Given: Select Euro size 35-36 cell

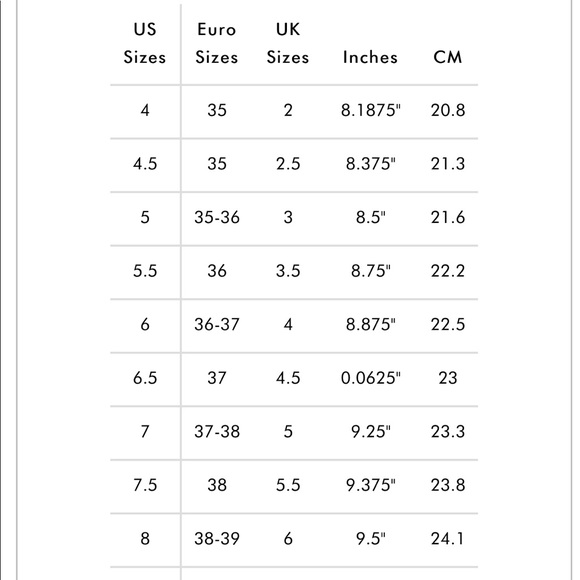Looking at the screenshot, I should [x=217, y=218].
